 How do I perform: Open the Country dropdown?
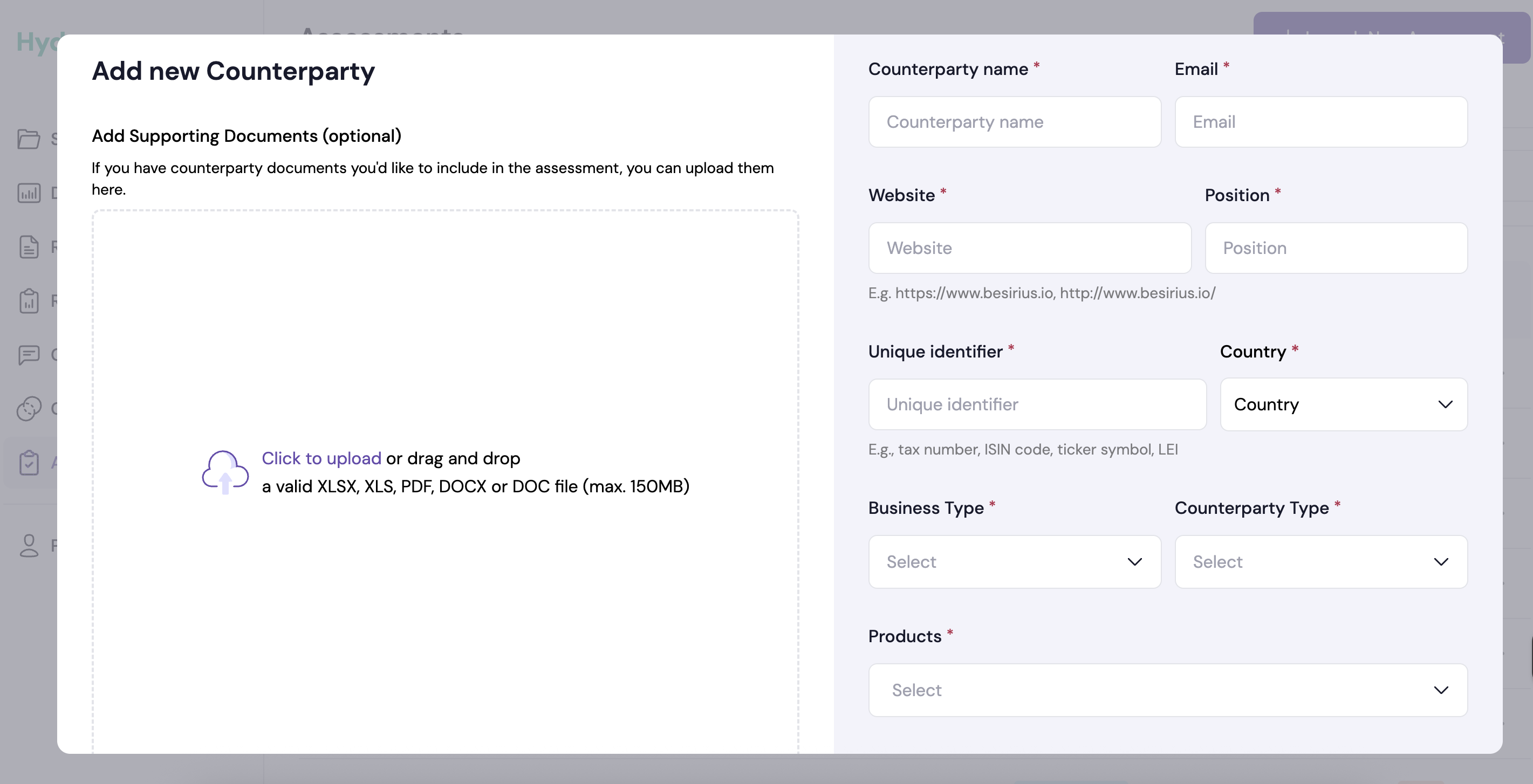coord(1344,404)
